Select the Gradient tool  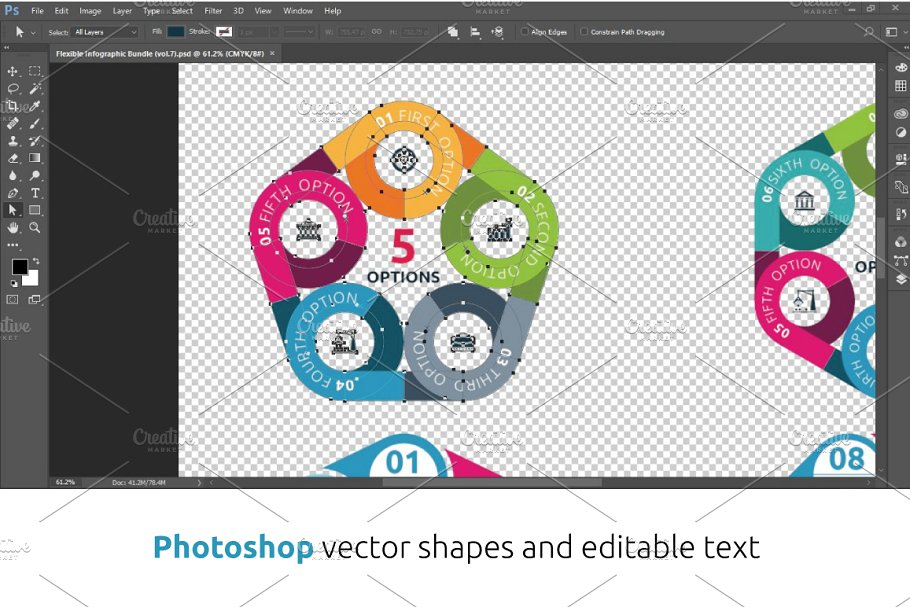pos(34,157)
